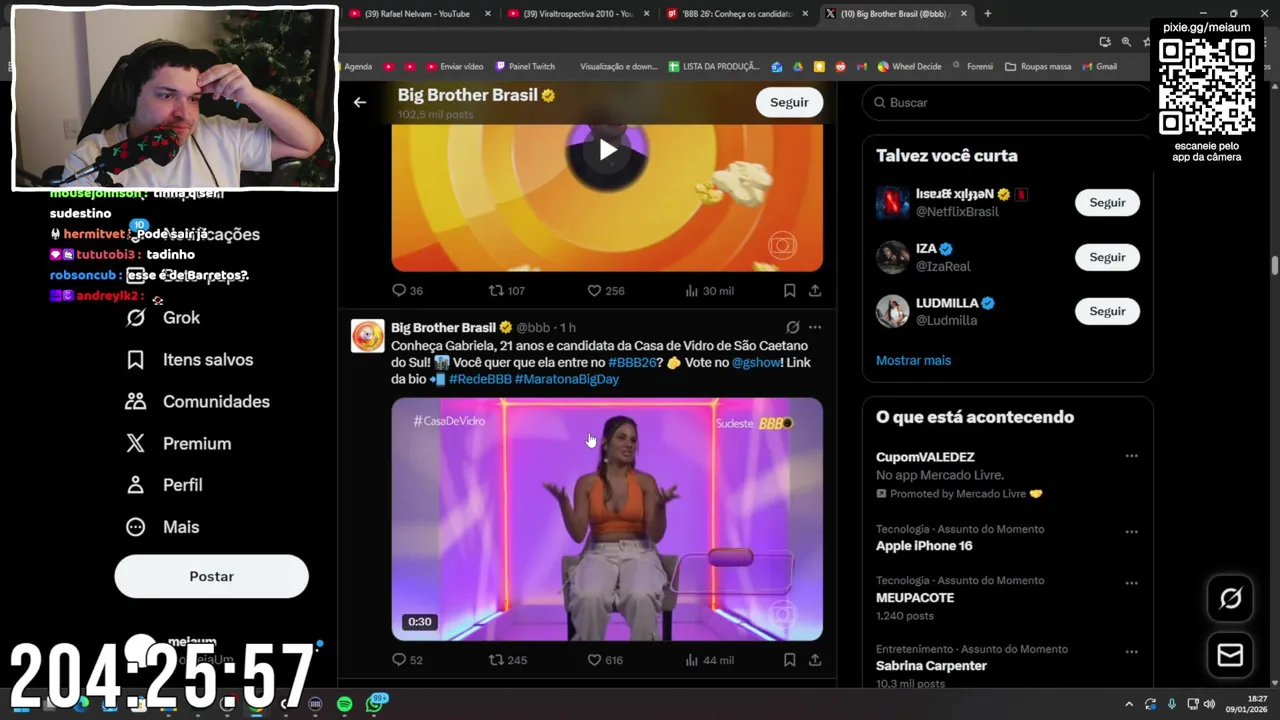Repost the Gabriela post with 245 reposts
The image size is (1280, 720).
click(x=507, y=660)
